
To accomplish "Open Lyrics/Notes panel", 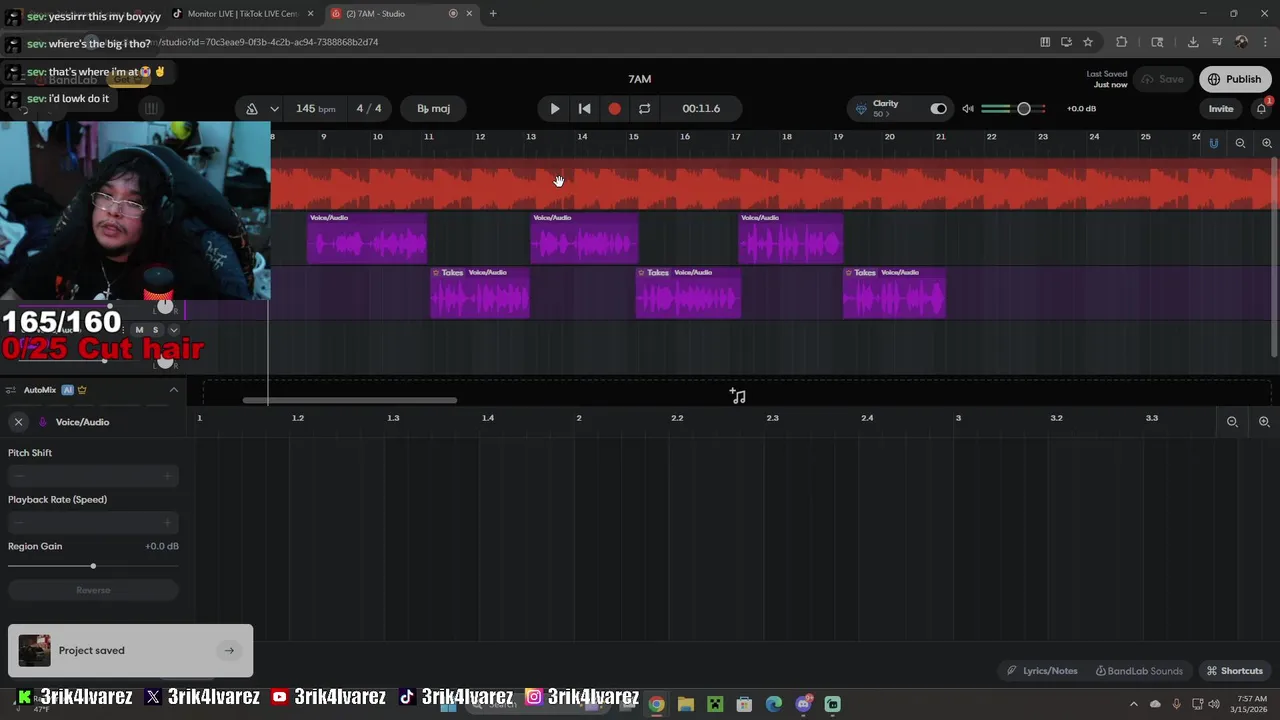I will point(1042,671).
